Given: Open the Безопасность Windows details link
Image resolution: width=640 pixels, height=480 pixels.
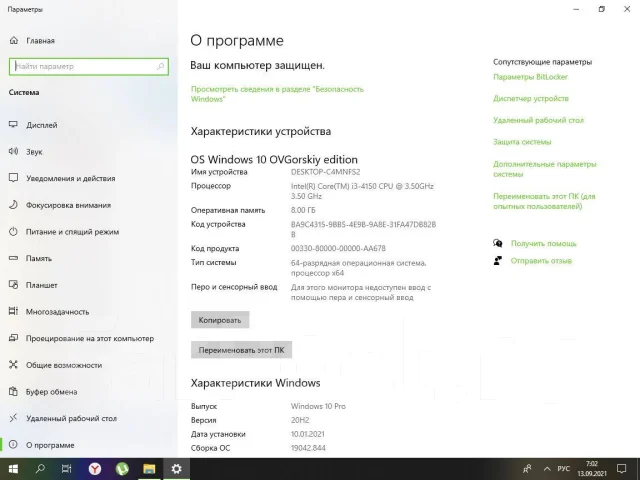Looking at the screenshot, I should tap(277, 94).
